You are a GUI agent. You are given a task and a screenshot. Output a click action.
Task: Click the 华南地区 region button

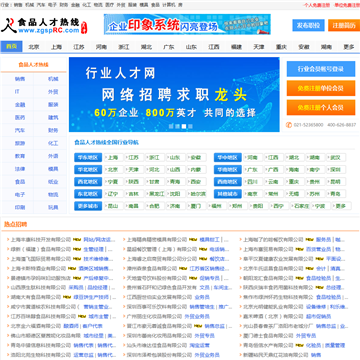(x=228, y=170)
